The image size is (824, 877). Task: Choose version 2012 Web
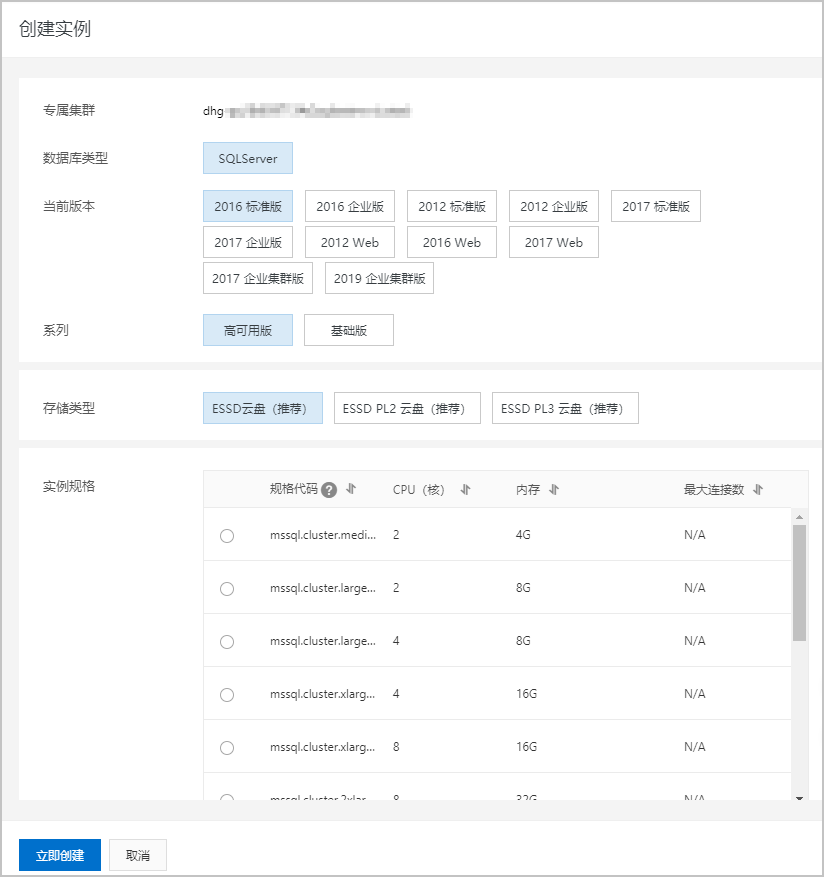[x=350, y=242]
